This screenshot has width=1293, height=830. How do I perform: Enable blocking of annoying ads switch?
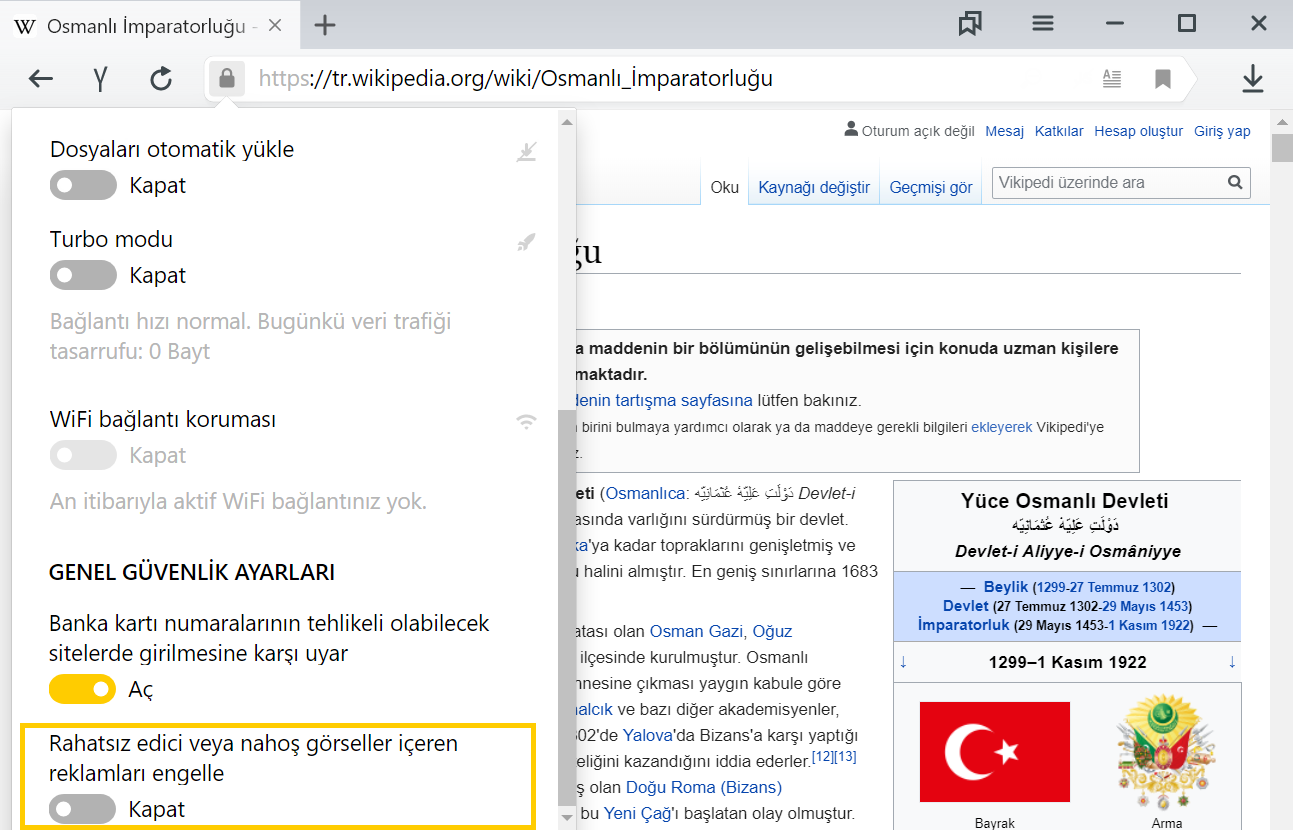click(83, 809)
